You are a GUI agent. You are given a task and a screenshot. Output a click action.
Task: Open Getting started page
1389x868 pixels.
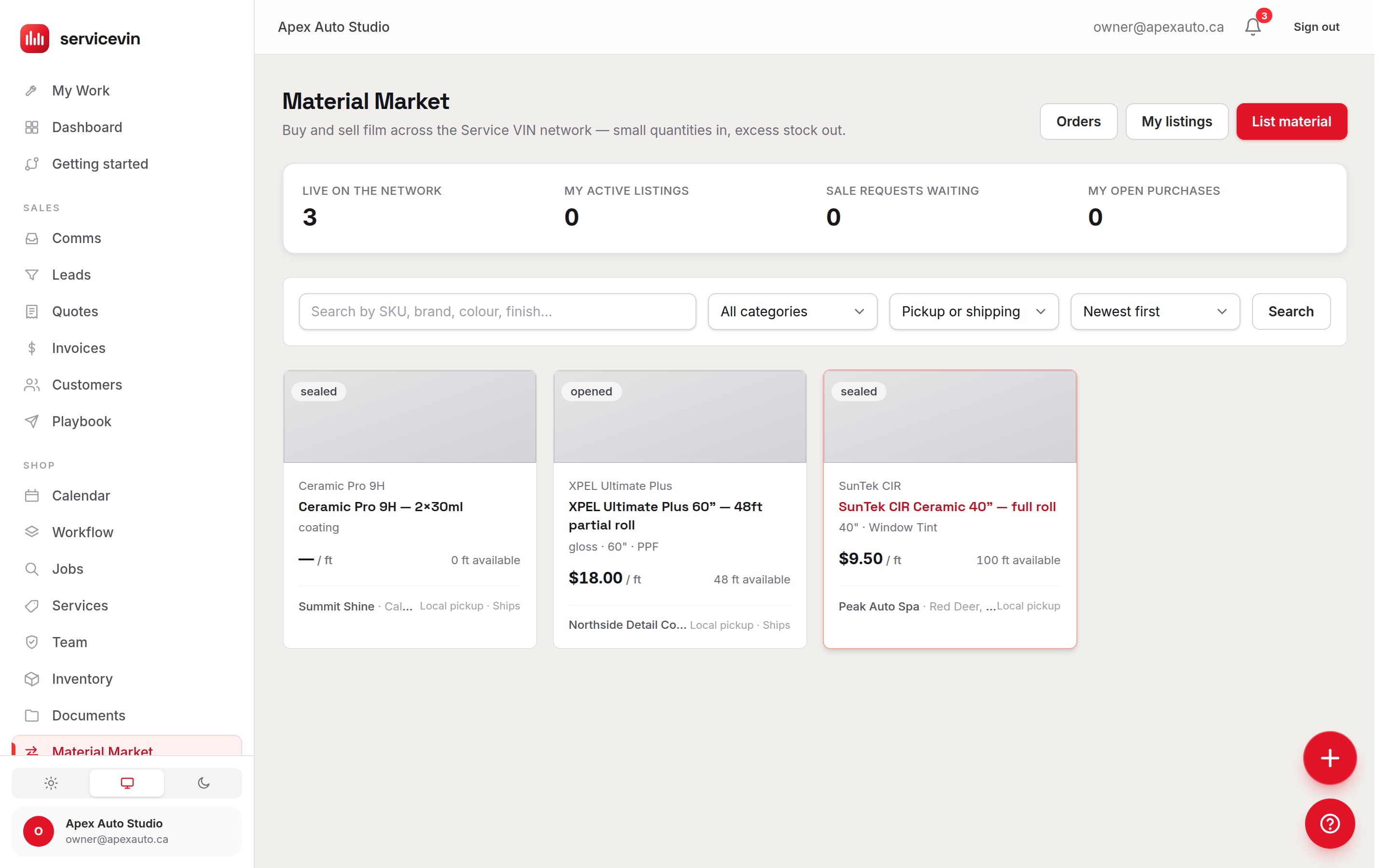127,164
